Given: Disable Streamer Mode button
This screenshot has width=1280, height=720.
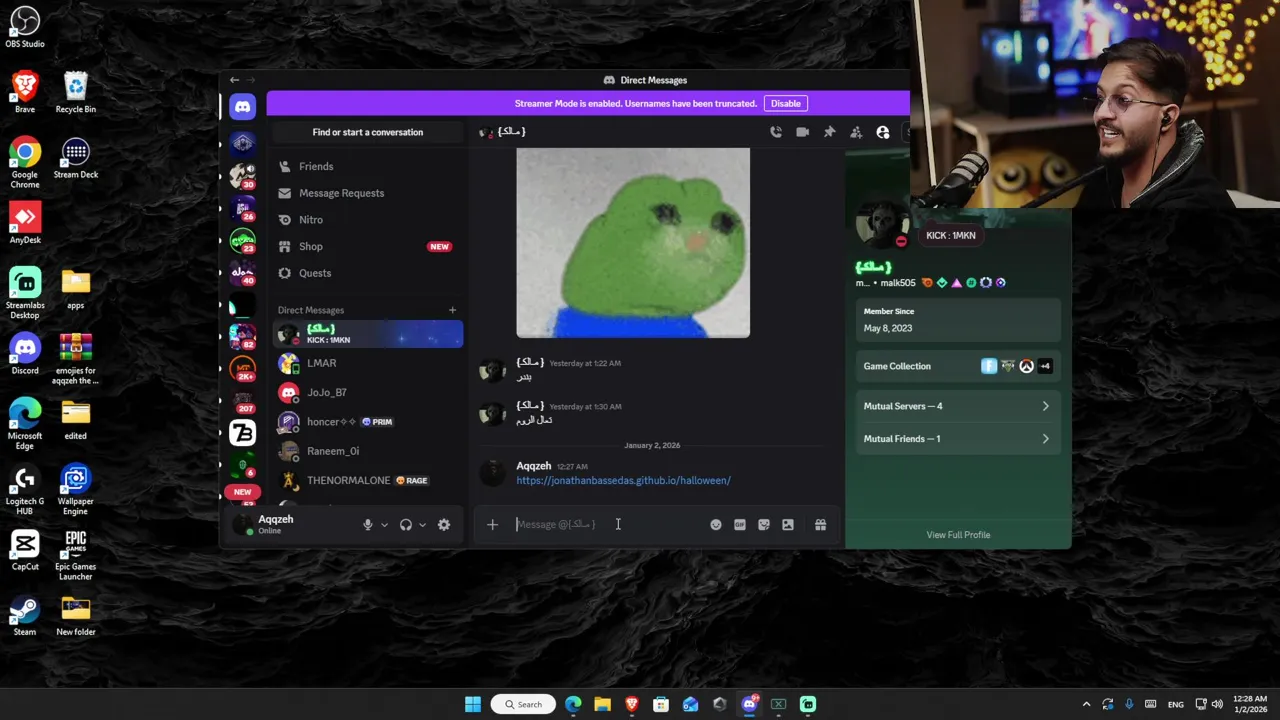Looking at the screenshot, I should 786,103.
